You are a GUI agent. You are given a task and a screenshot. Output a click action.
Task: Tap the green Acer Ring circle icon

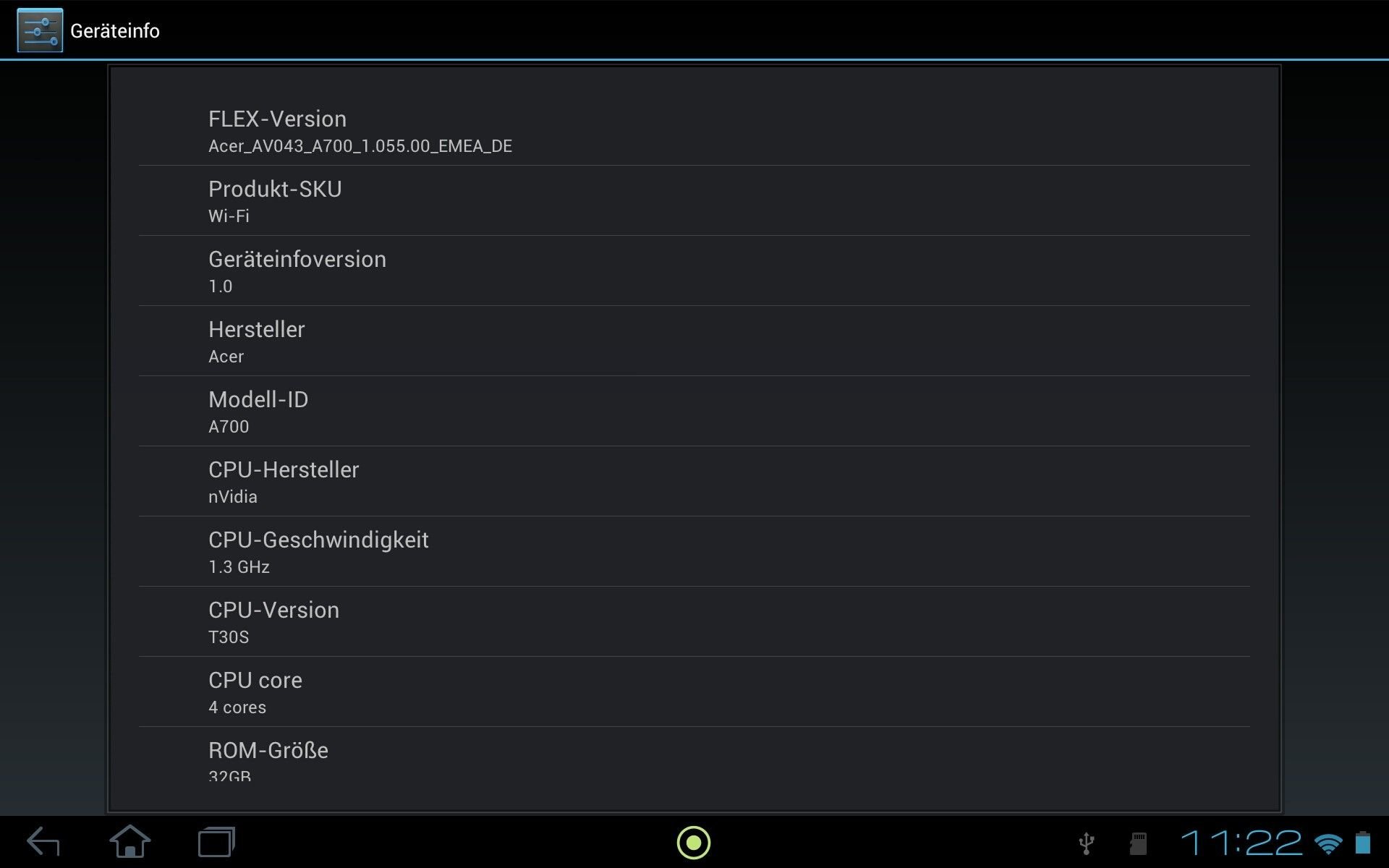point(694,843)
